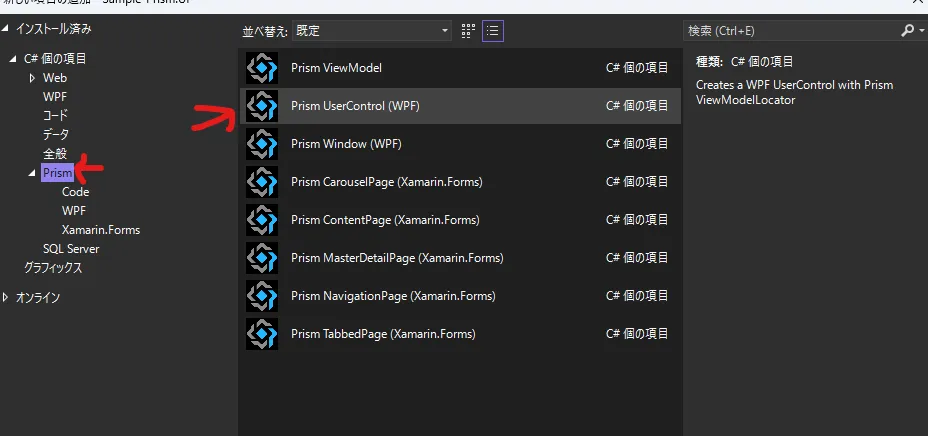Select the Web category

pyautogui.click(x=55, y=77)
